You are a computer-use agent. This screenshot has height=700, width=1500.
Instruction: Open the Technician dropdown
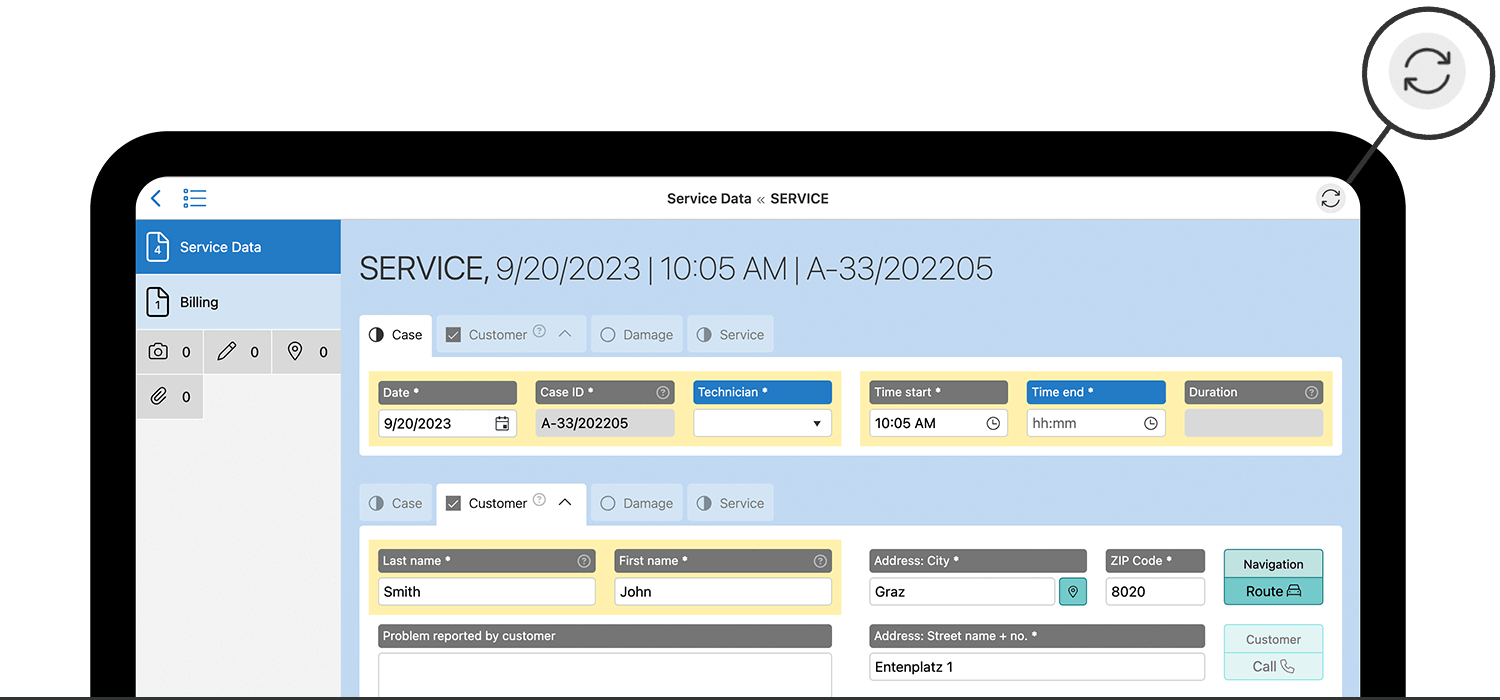[x=762, y=423]
